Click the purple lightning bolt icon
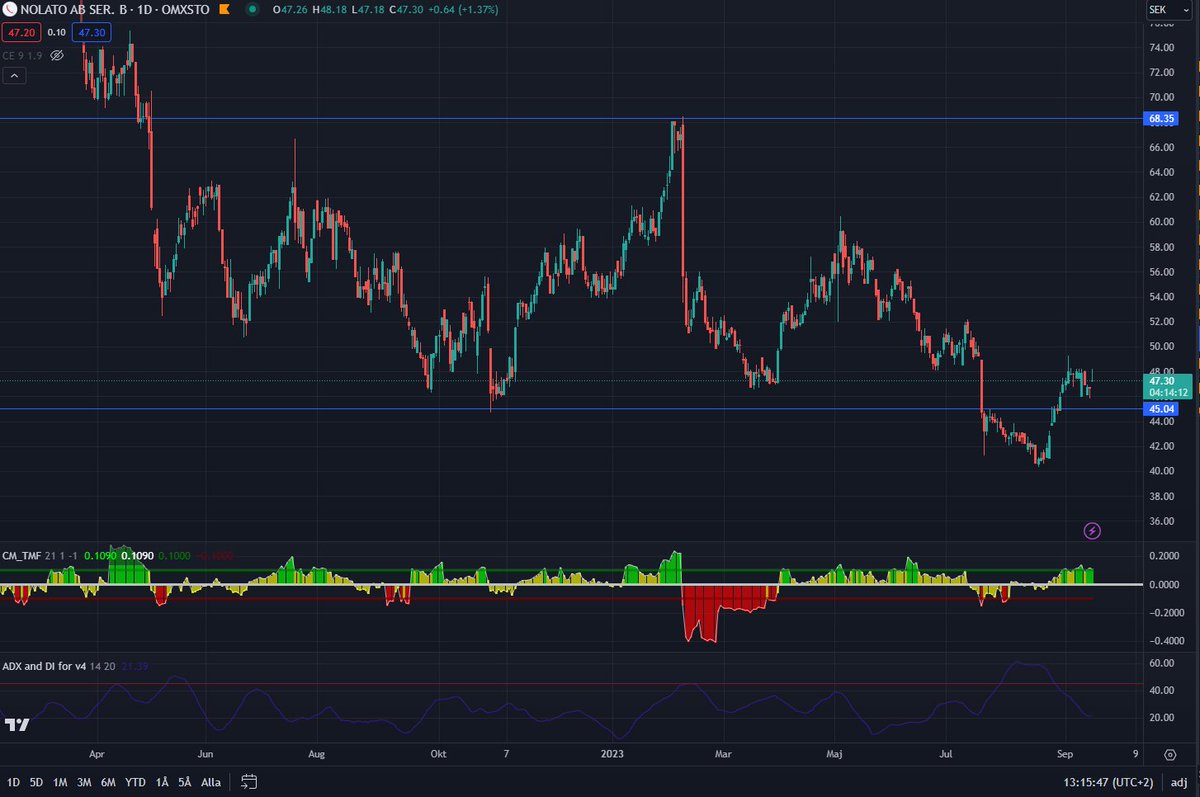 coord(1093,530)
